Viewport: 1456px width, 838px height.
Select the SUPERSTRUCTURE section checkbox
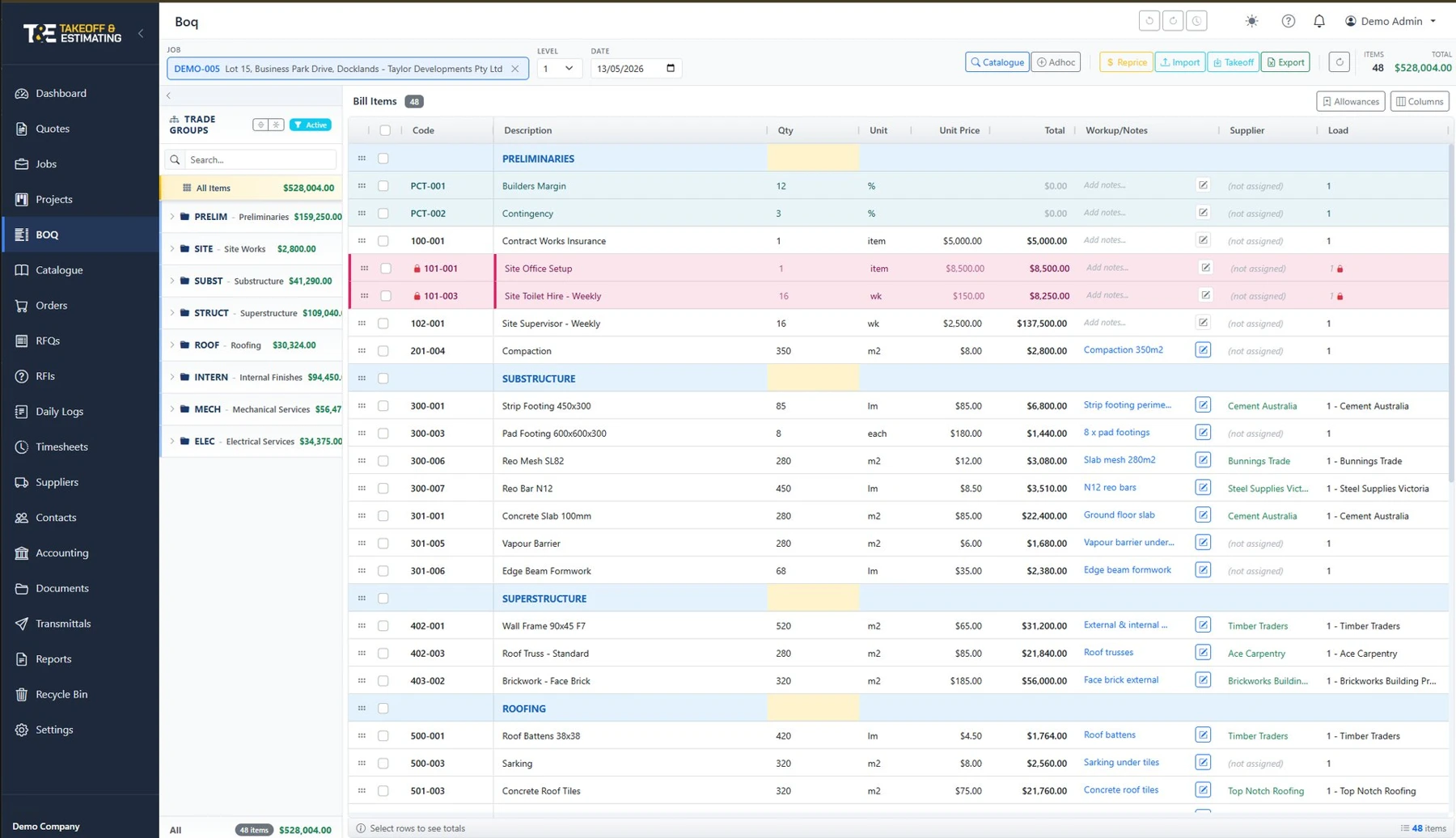(x=383, y=599)
